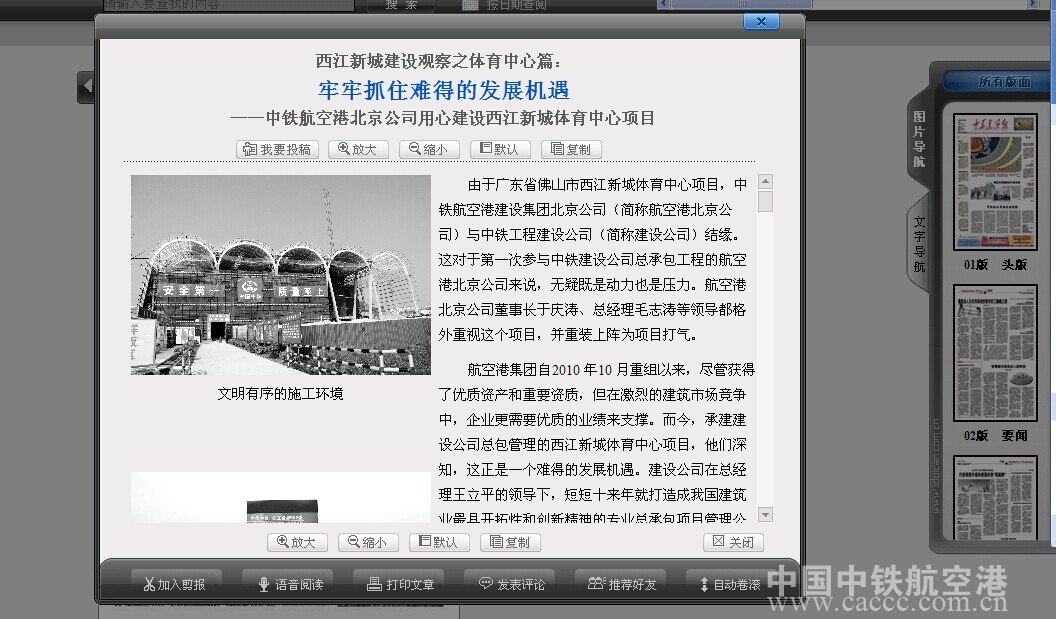Post a comment via 发表评论
The height and width of the screenshot is (619, 1056).
point(512,585)
